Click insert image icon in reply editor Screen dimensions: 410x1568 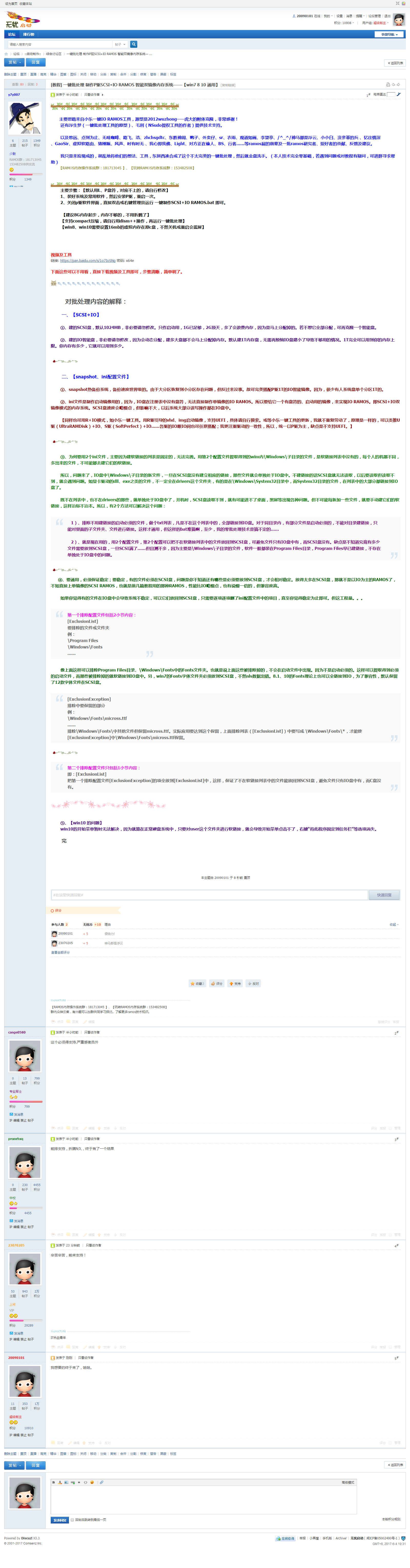tap(66, 1482)
